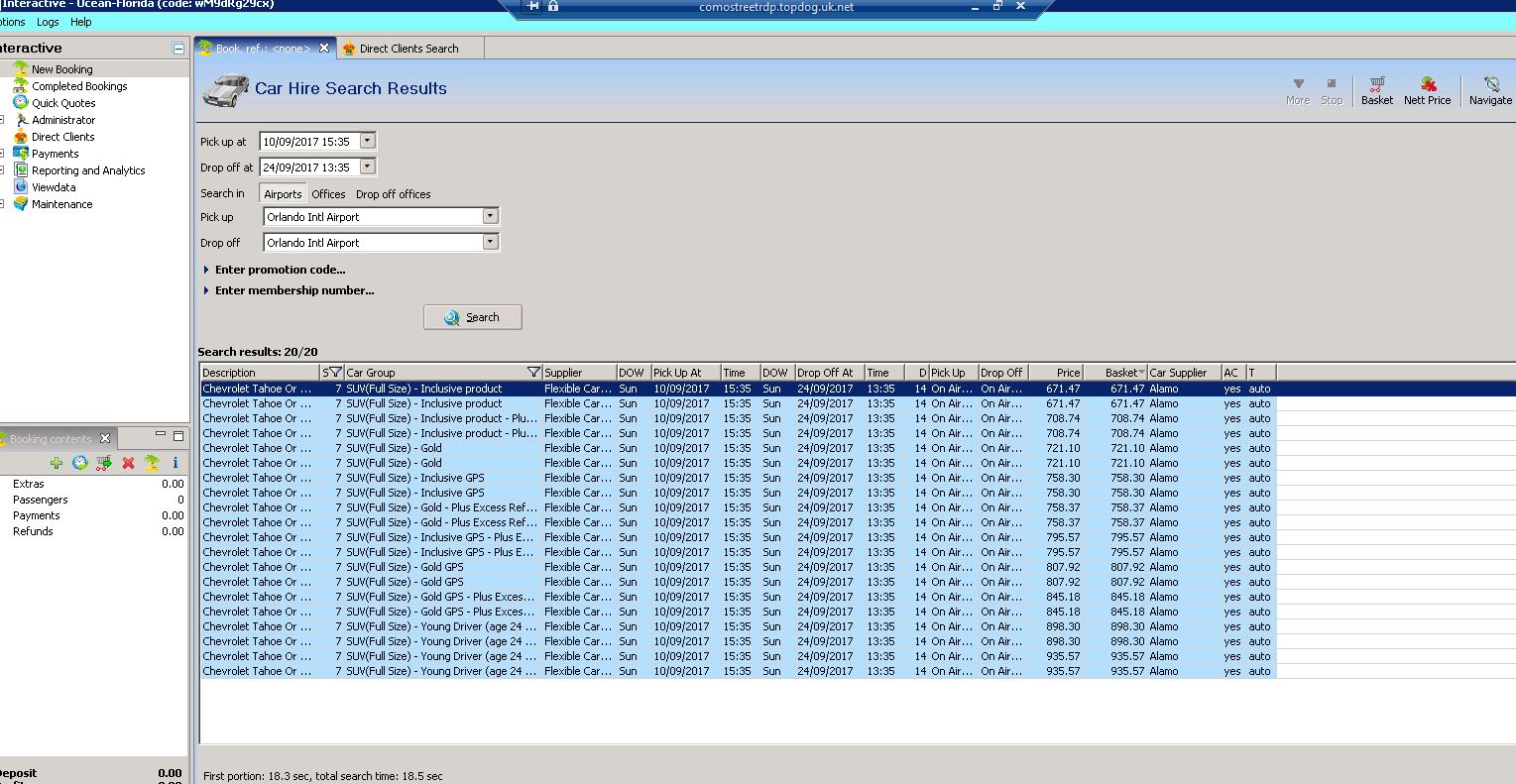Click the red X delete icon in Booking contents
This screenshot has width=1516, height=784.
128,463
